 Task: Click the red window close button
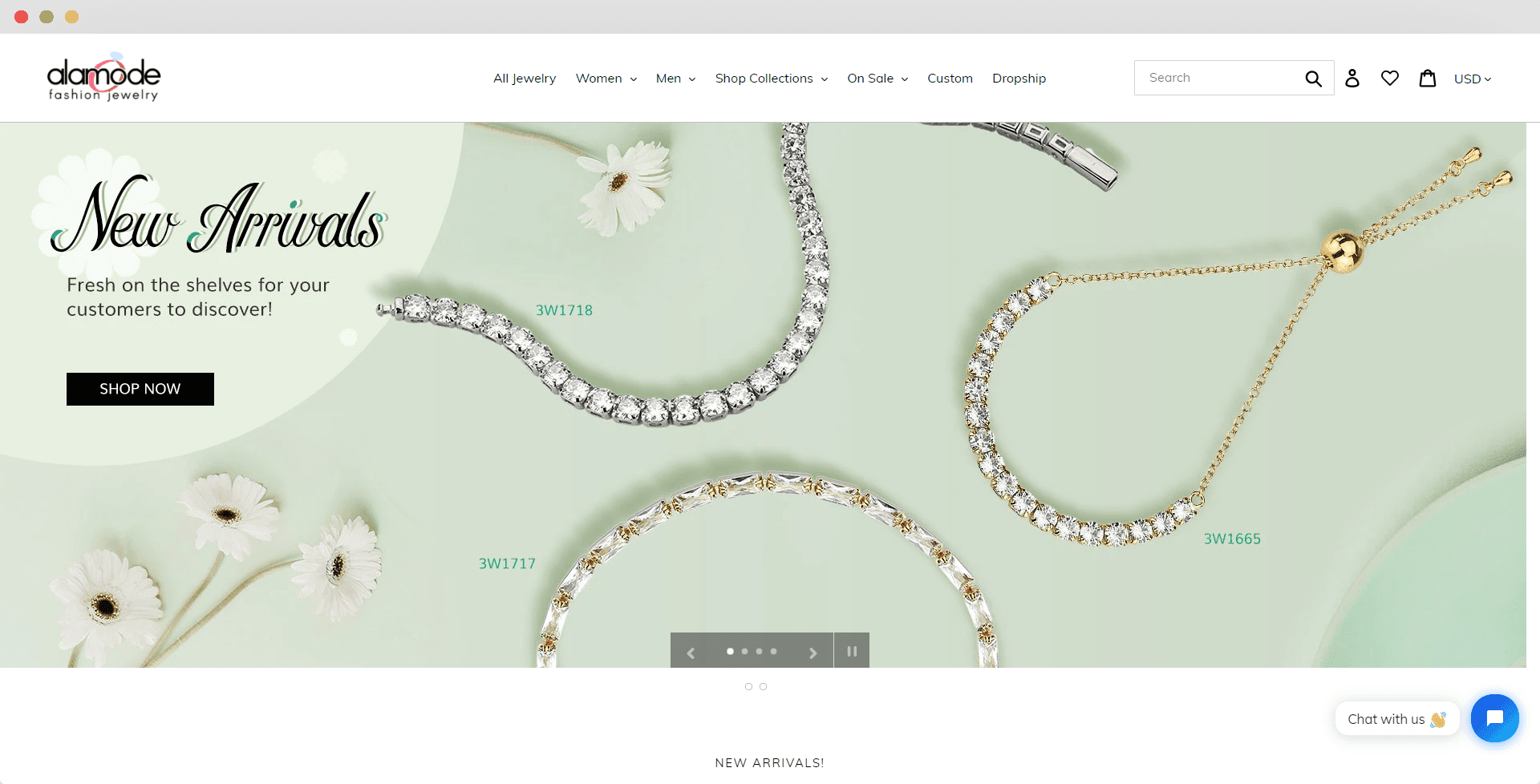[22, 17]
